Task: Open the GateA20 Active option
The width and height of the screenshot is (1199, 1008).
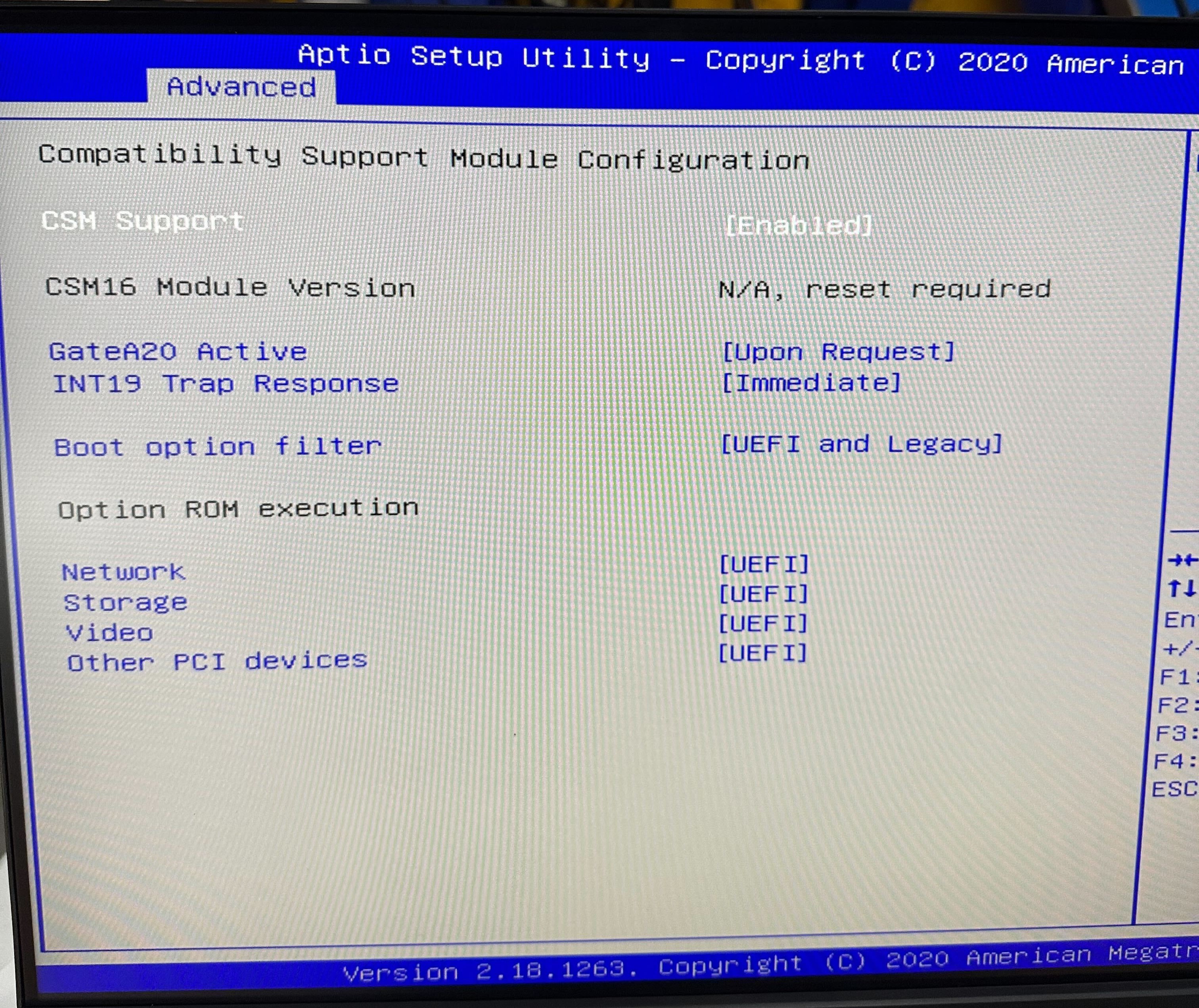Action: (178, 351)
